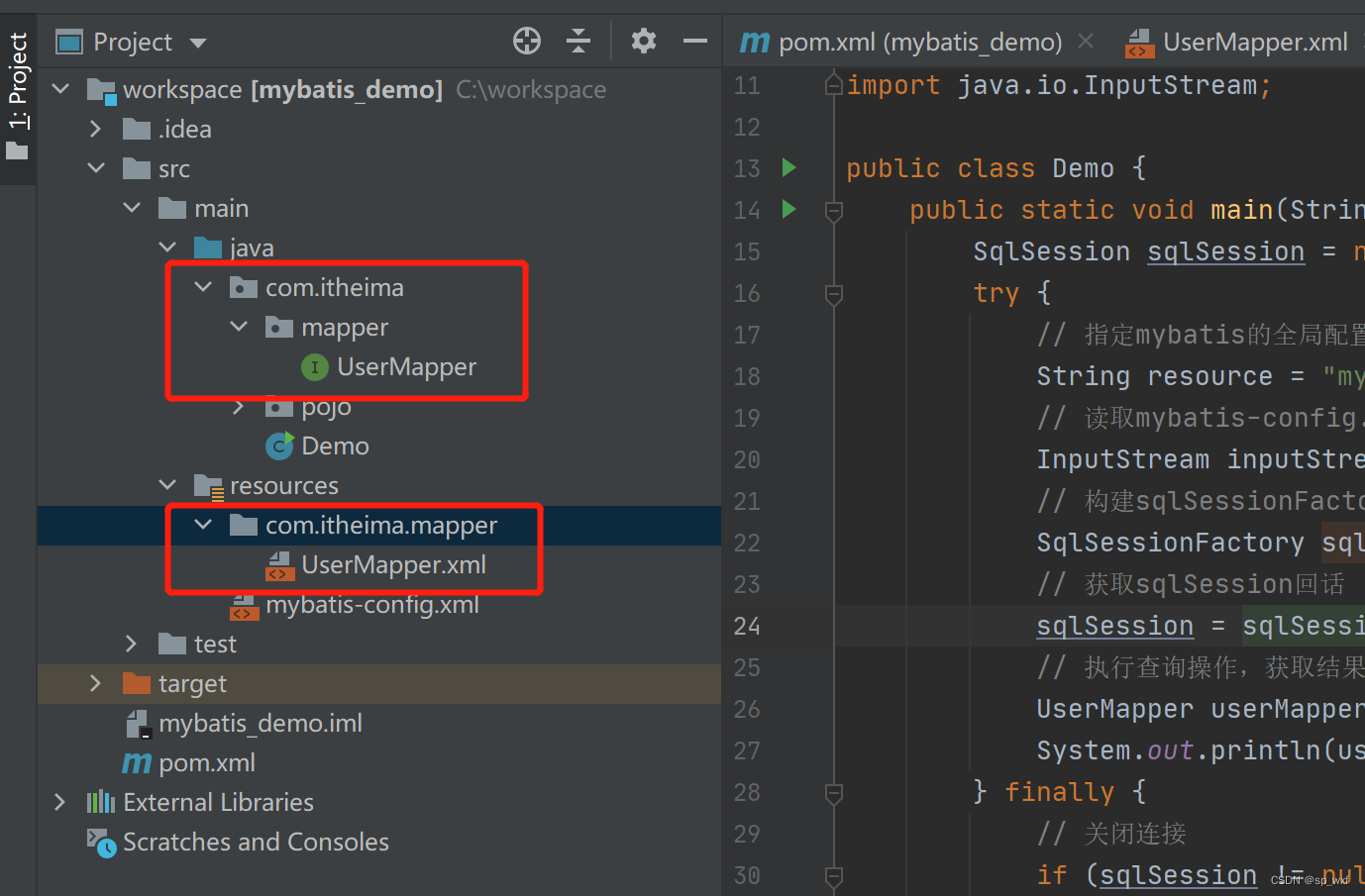Click 'SqlSessionFactory' on line 22
The width and height of the screenshot is (1365, 896).
point(1170,543)
